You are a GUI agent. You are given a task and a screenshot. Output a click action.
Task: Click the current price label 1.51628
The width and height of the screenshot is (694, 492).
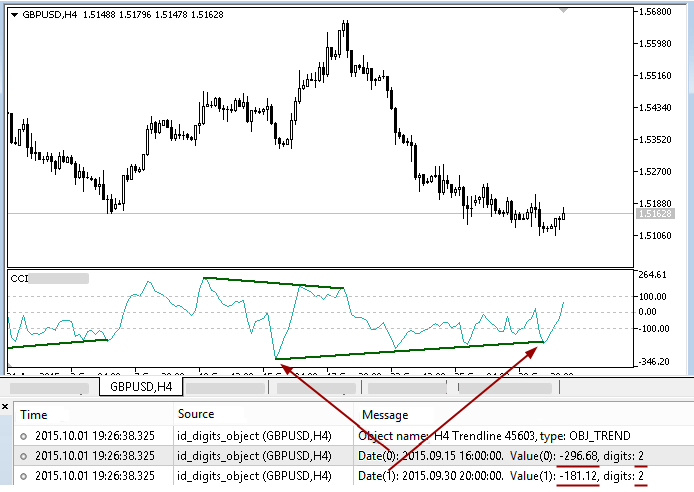coord(653,213)
